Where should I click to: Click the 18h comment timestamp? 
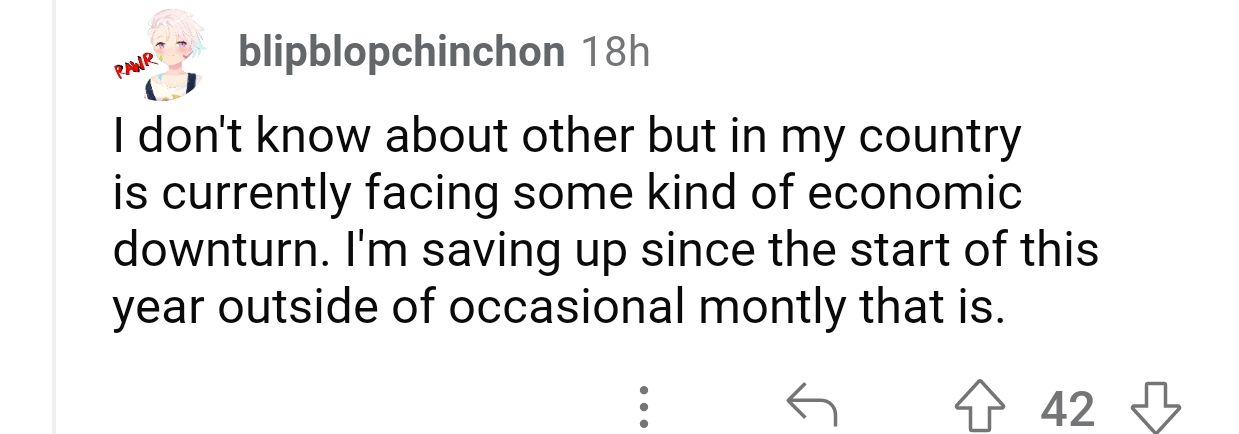[x=613, y=52]
